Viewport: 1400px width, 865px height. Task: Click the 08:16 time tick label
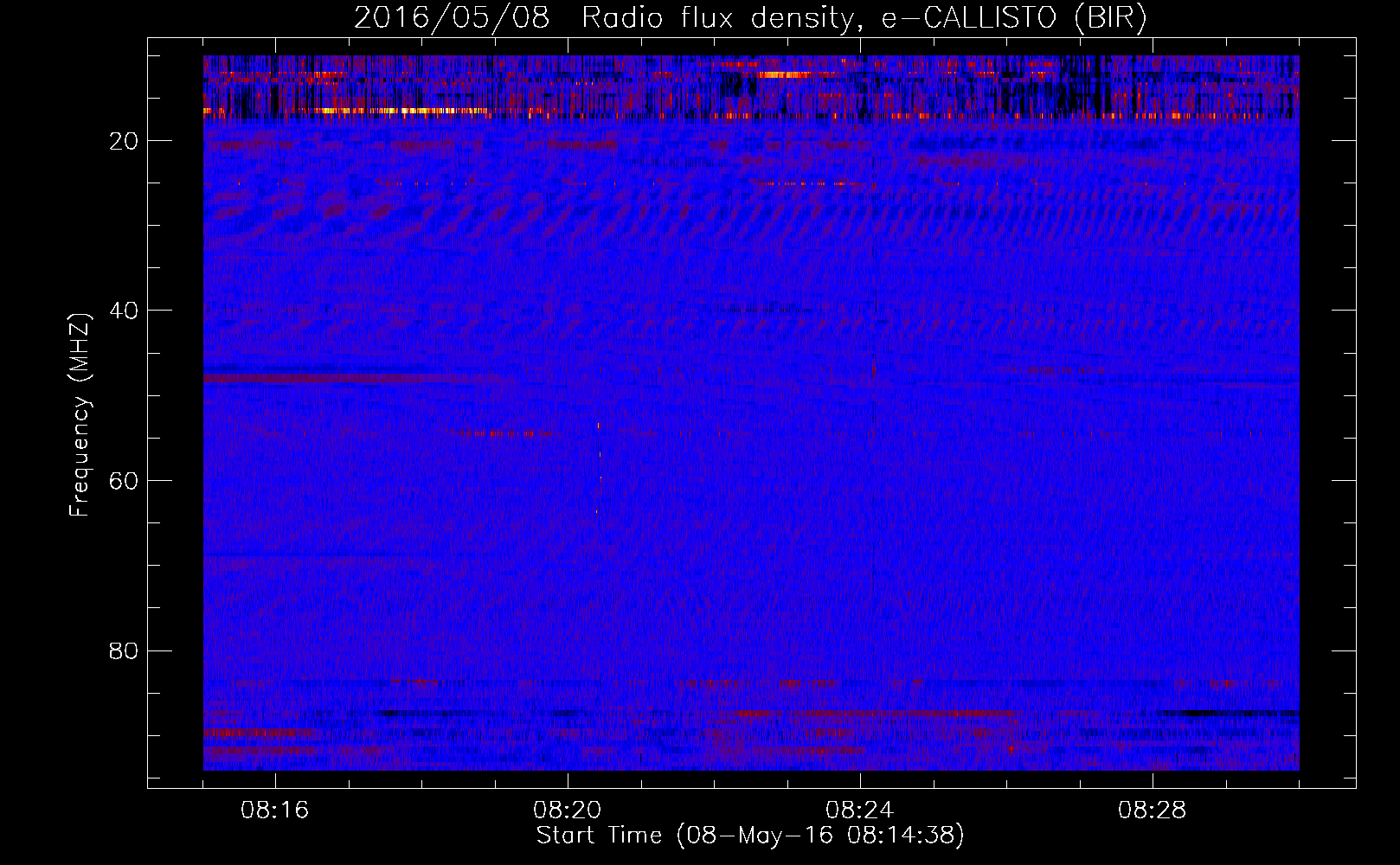click(x=275, y=811)
